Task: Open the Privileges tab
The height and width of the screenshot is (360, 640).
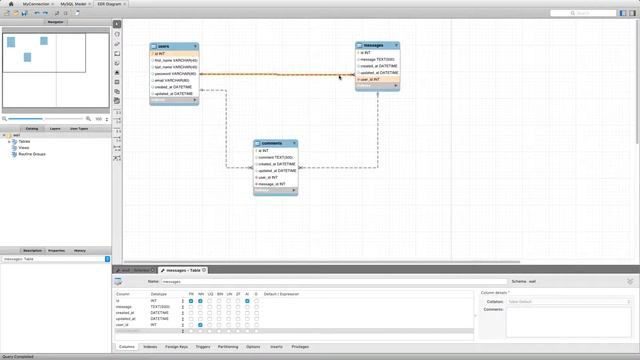Action: pos(300,347)
